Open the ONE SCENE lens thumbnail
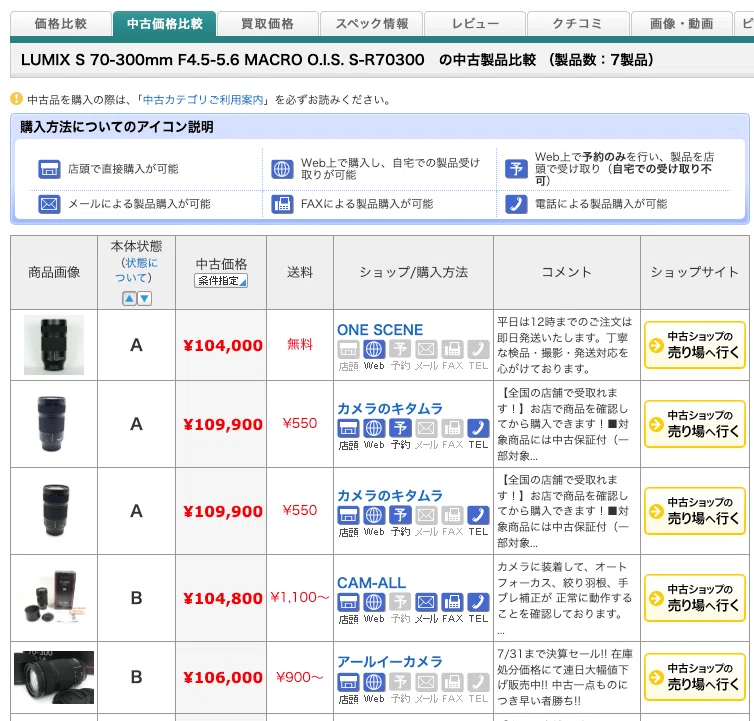 pos(54,345)
